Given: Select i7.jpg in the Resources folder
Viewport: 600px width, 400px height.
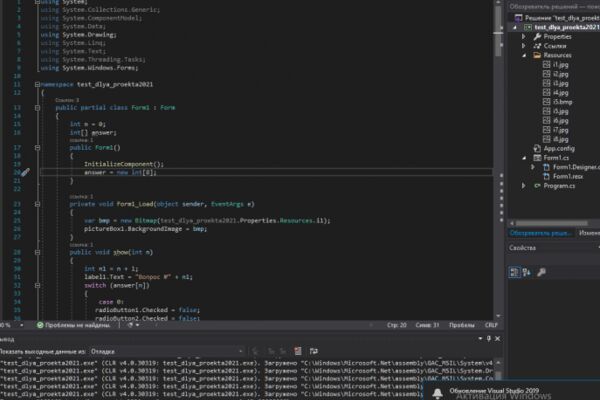Looking at the screenshot, I should pyautogui.click(x=561, y=130).
